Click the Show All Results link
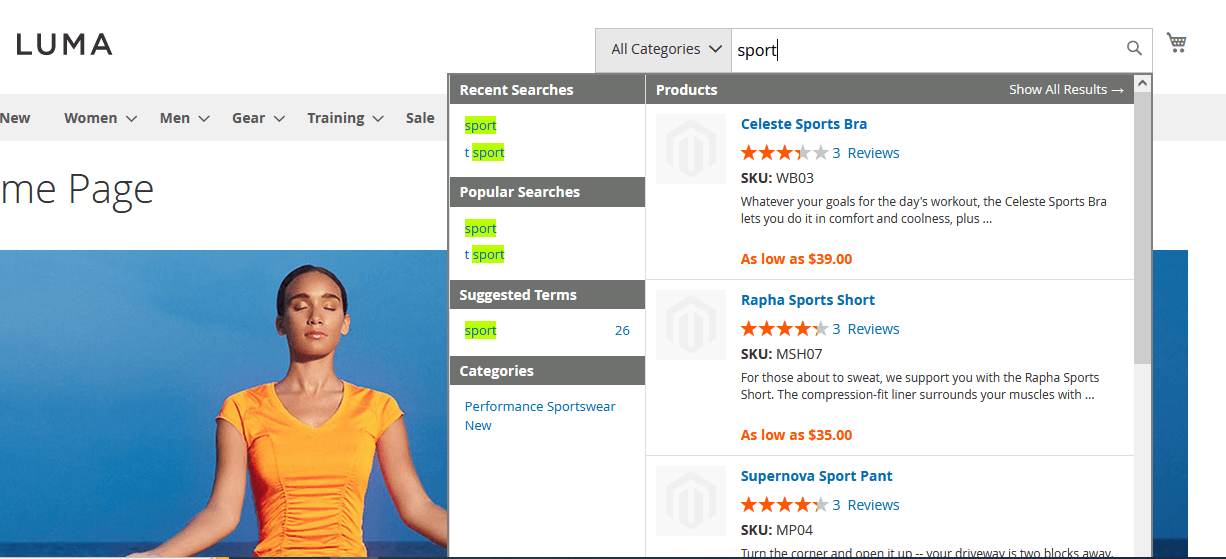 [1065, 90]
